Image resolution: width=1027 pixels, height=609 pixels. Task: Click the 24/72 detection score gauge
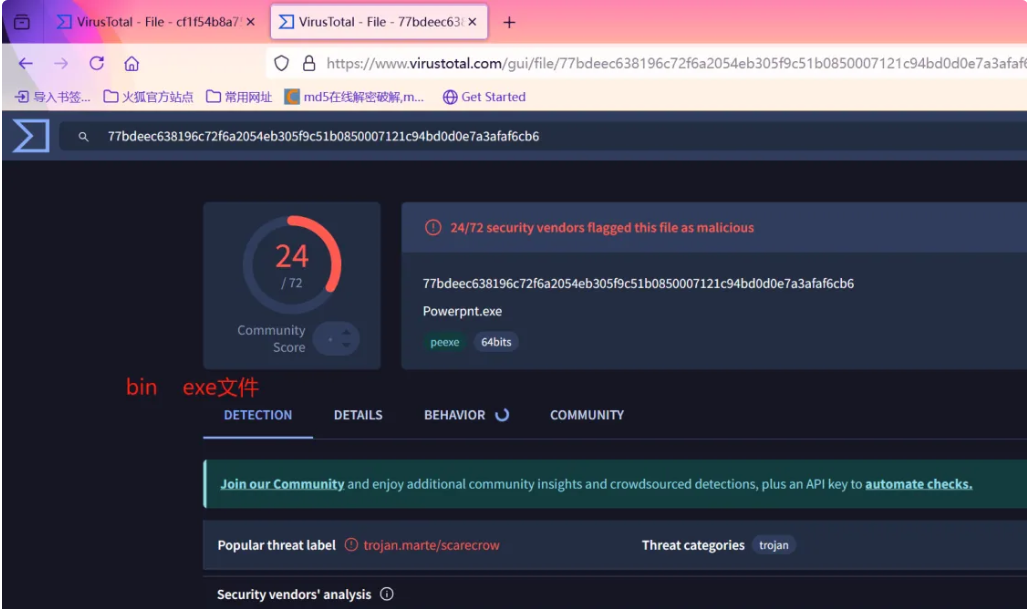click(x=291, y=265)
